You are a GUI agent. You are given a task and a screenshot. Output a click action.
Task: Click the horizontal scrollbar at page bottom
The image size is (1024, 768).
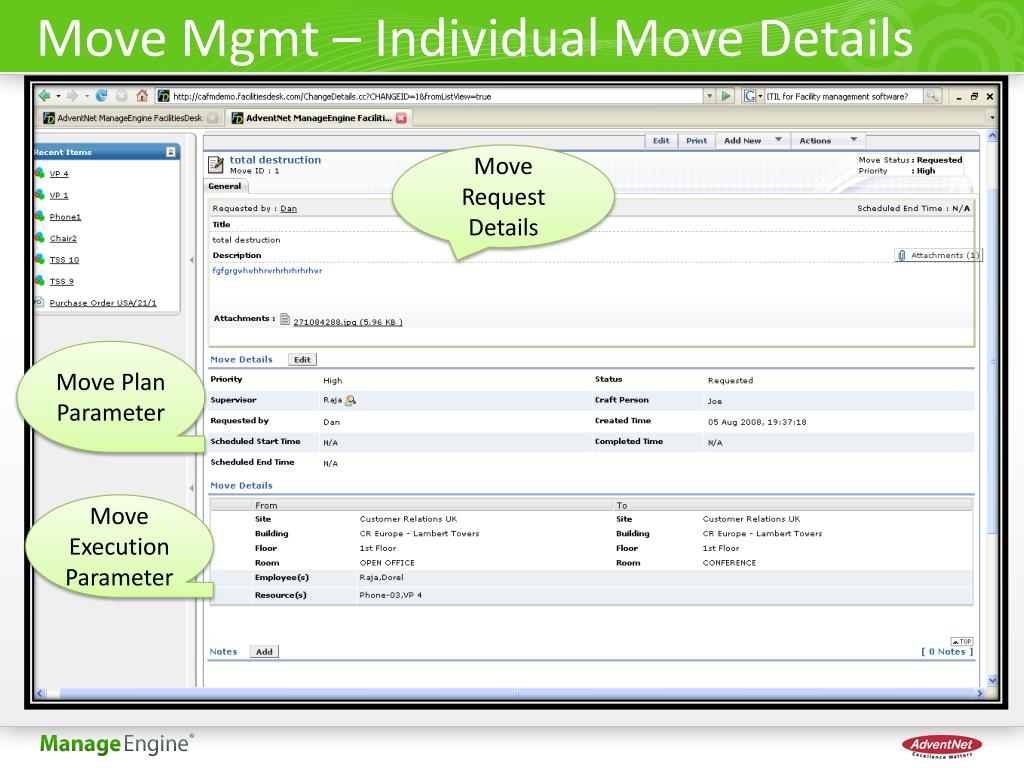pyautogui.click(x=509, y=693)
